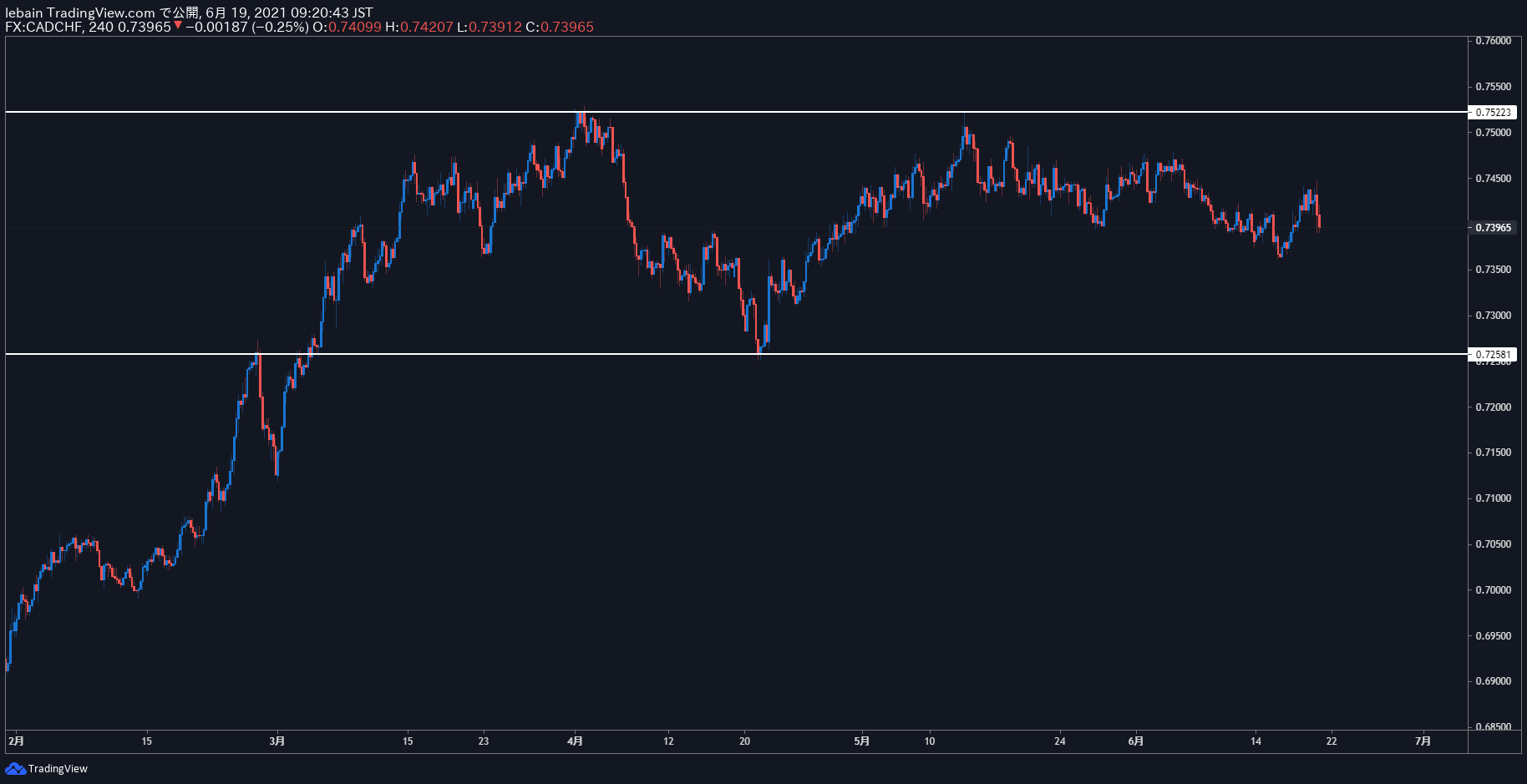Click the TradingView cloud logo icon
The width and height of the screenshot is (1527, 784).
(15, 769)
